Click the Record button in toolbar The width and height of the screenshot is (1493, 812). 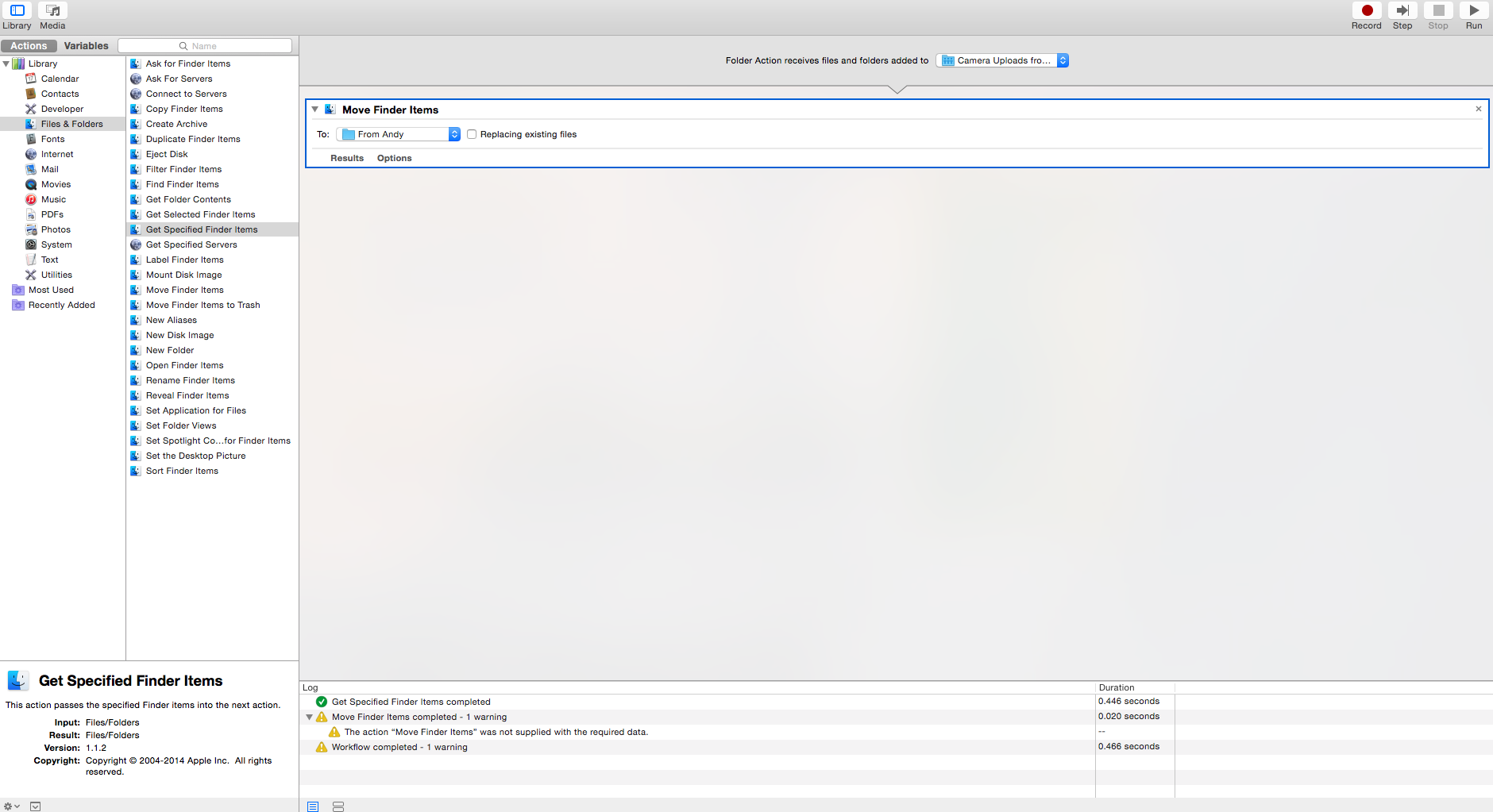pos(1367,10)
